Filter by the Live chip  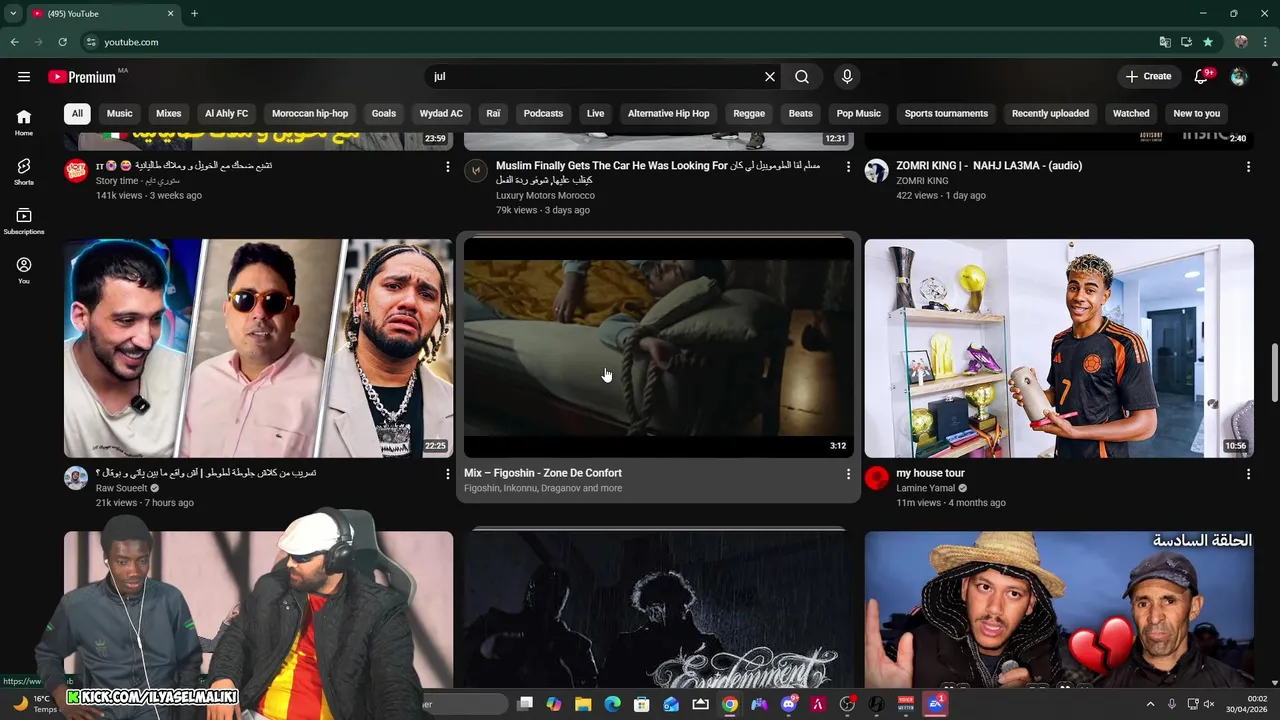point(595,113)
